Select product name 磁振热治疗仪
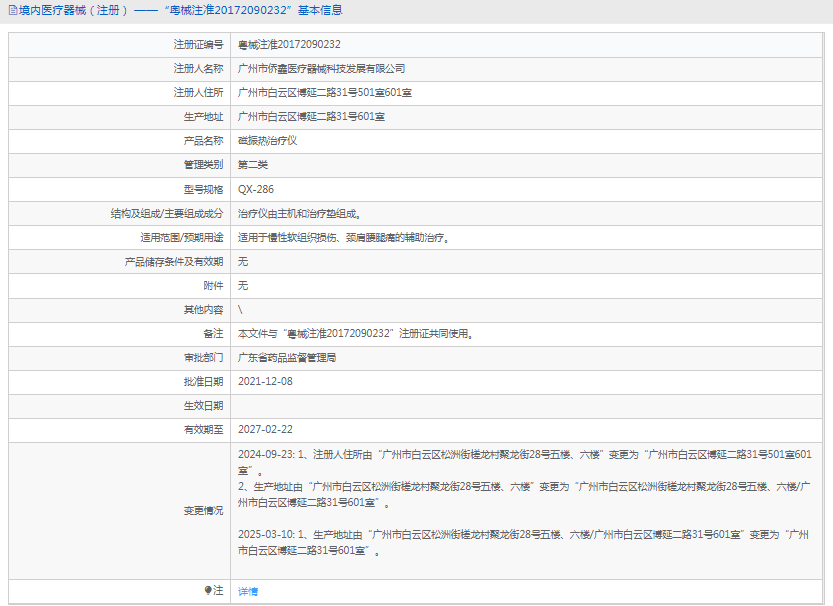 [267, 141]
